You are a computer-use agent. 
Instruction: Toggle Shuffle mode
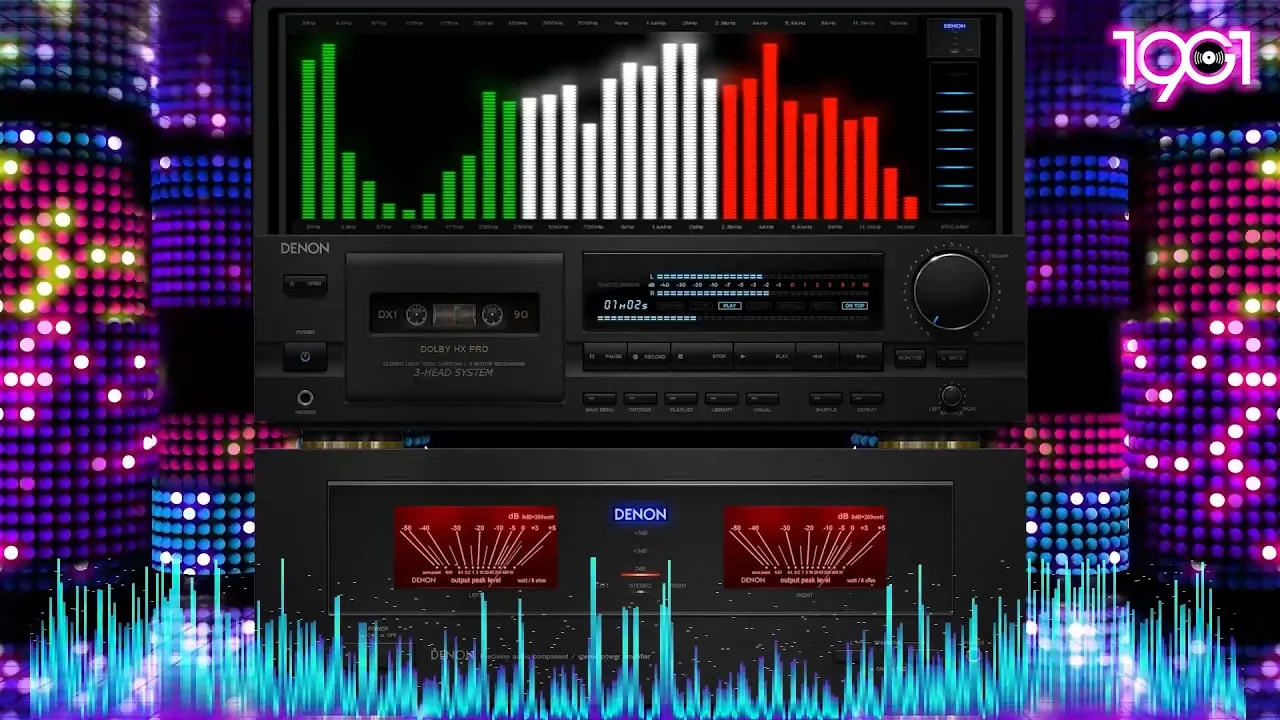pyautogui.click(x=826, y=398)
